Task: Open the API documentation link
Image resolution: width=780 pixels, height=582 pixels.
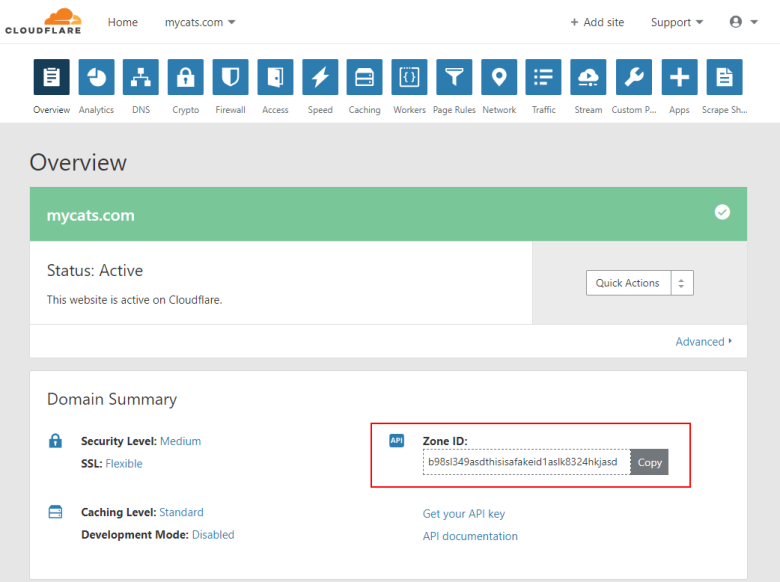Action: (470, 536)
